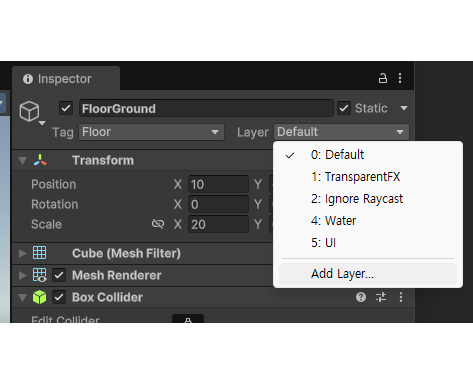
Task: Toggle FloorGround active checkbox
Action: pos(66,108)
